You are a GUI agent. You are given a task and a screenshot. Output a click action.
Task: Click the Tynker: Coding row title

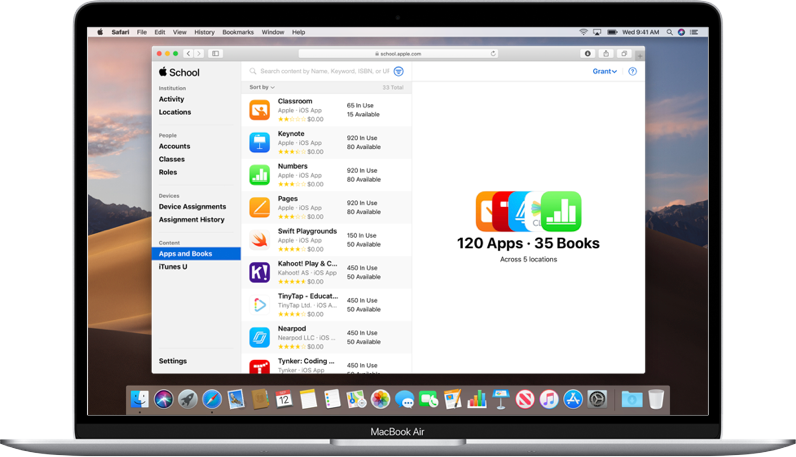coord(306,361)
